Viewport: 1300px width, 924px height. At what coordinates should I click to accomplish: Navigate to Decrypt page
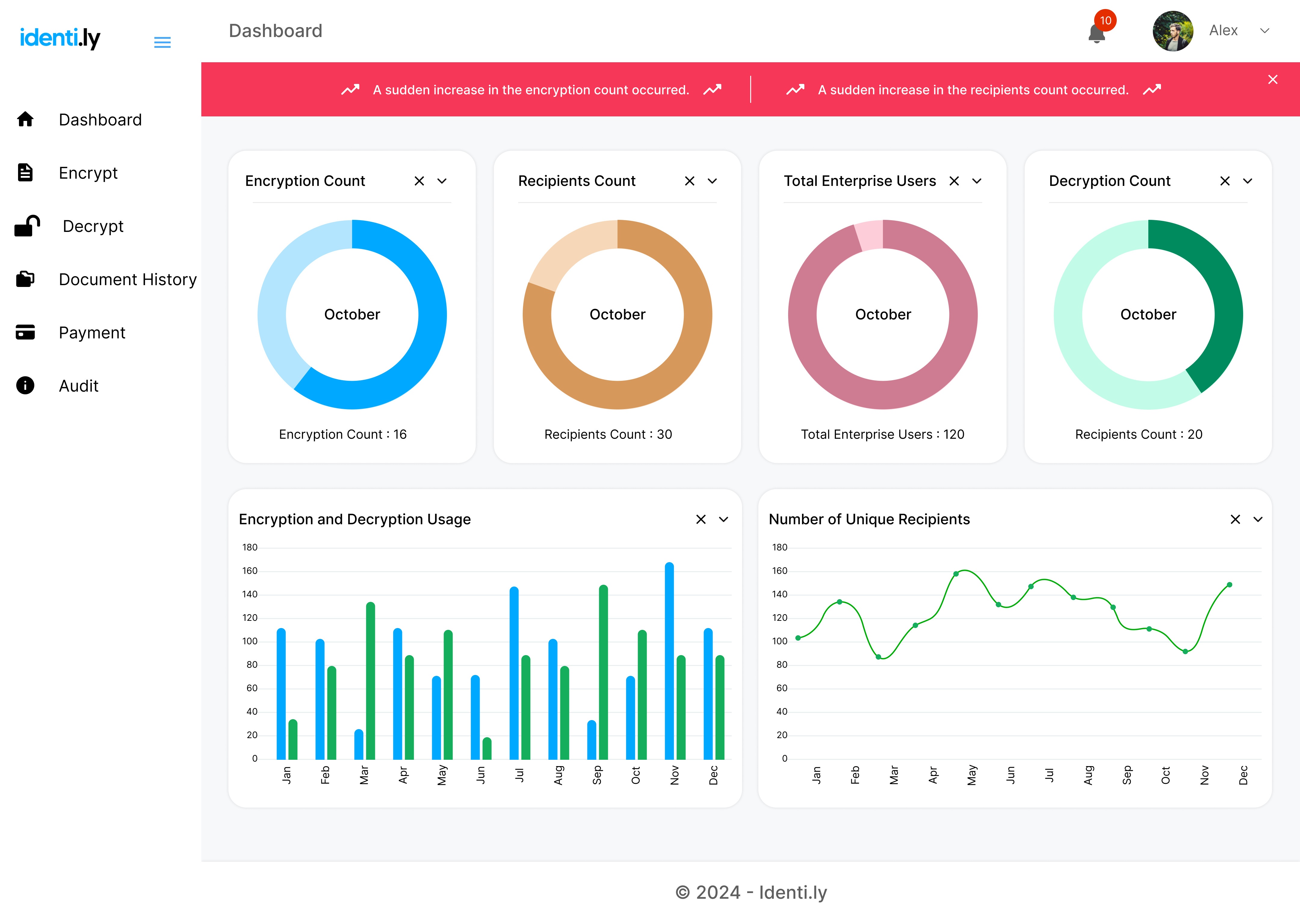[x=93, y=226]
